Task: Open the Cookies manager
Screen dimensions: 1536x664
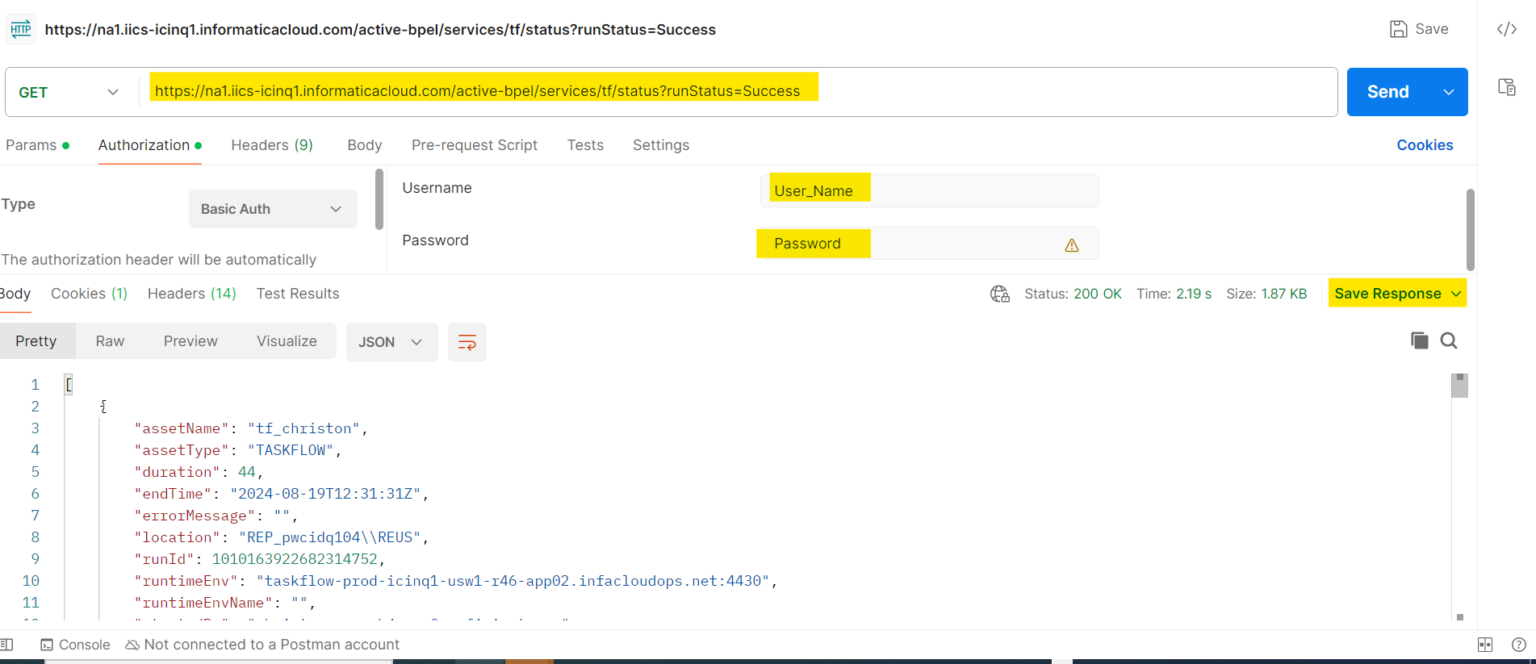Action: coord(1424,145)
